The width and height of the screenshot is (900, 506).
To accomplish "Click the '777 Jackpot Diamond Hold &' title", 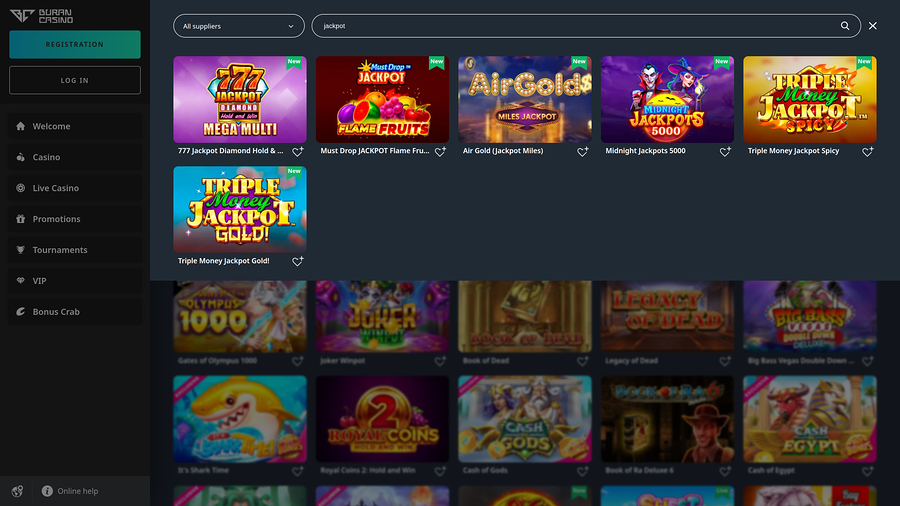I will (x=230, y=151).
